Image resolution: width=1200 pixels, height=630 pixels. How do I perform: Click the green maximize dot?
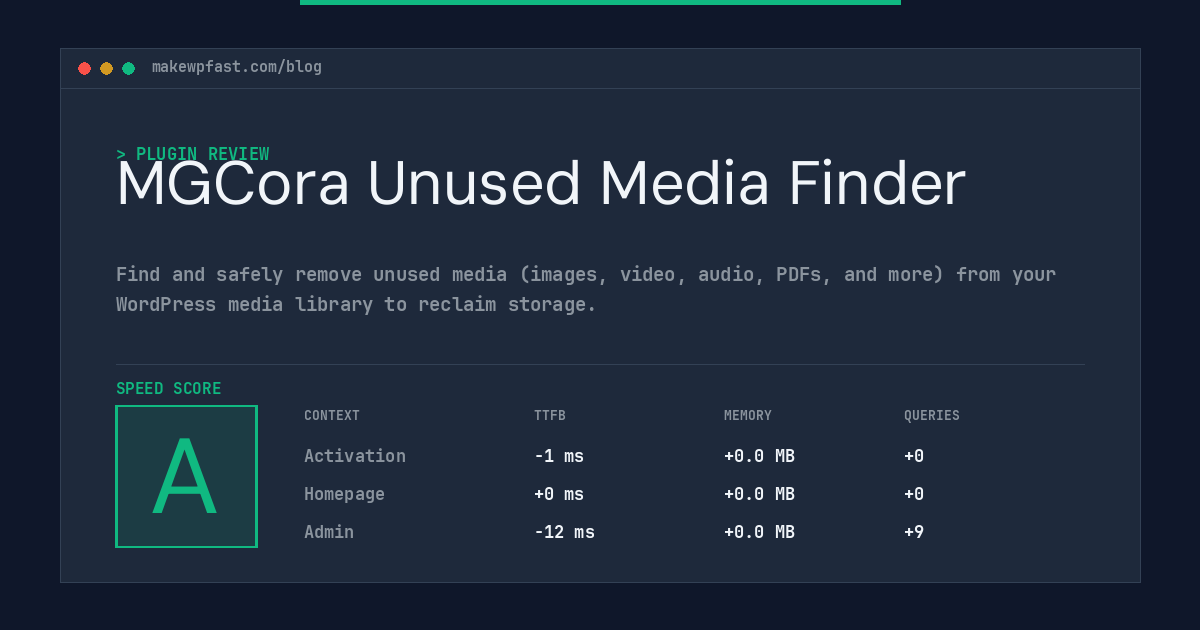point(128,68)
